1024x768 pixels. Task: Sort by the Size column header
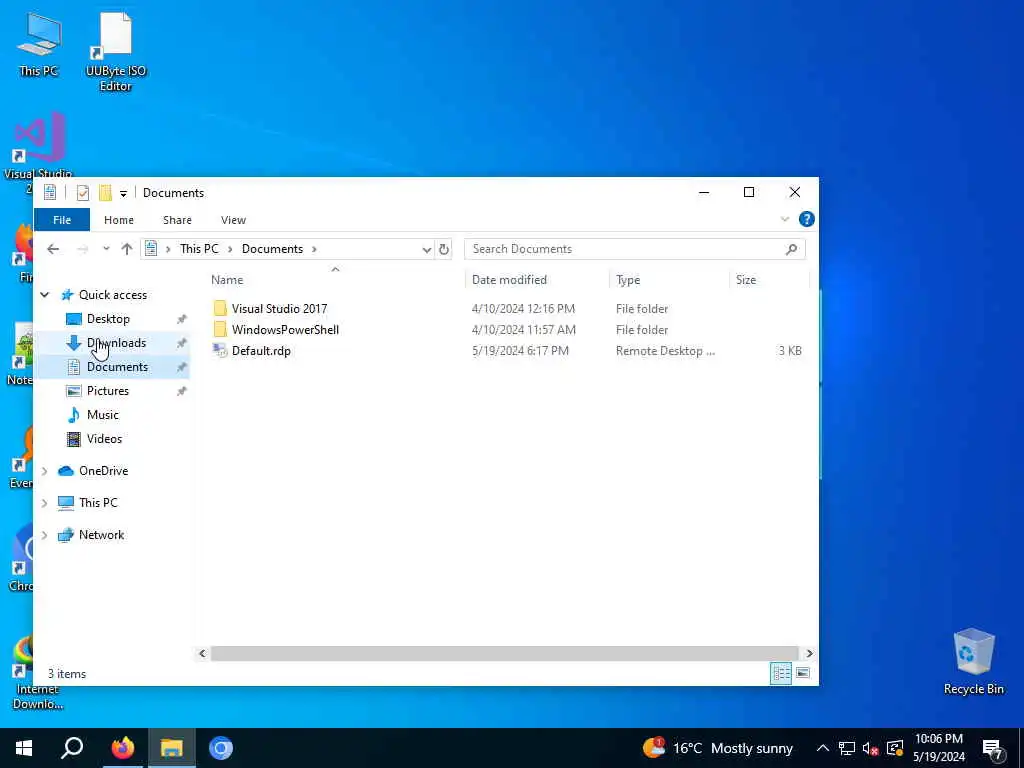coord(746,280)
